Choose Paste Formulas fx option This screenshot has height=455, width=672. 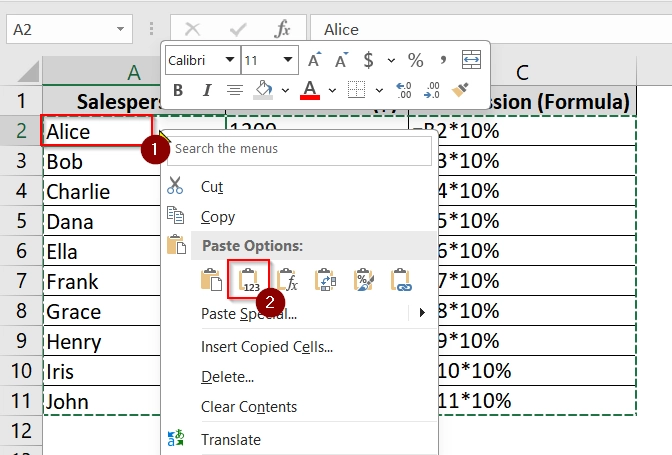(x=287, y=280)
